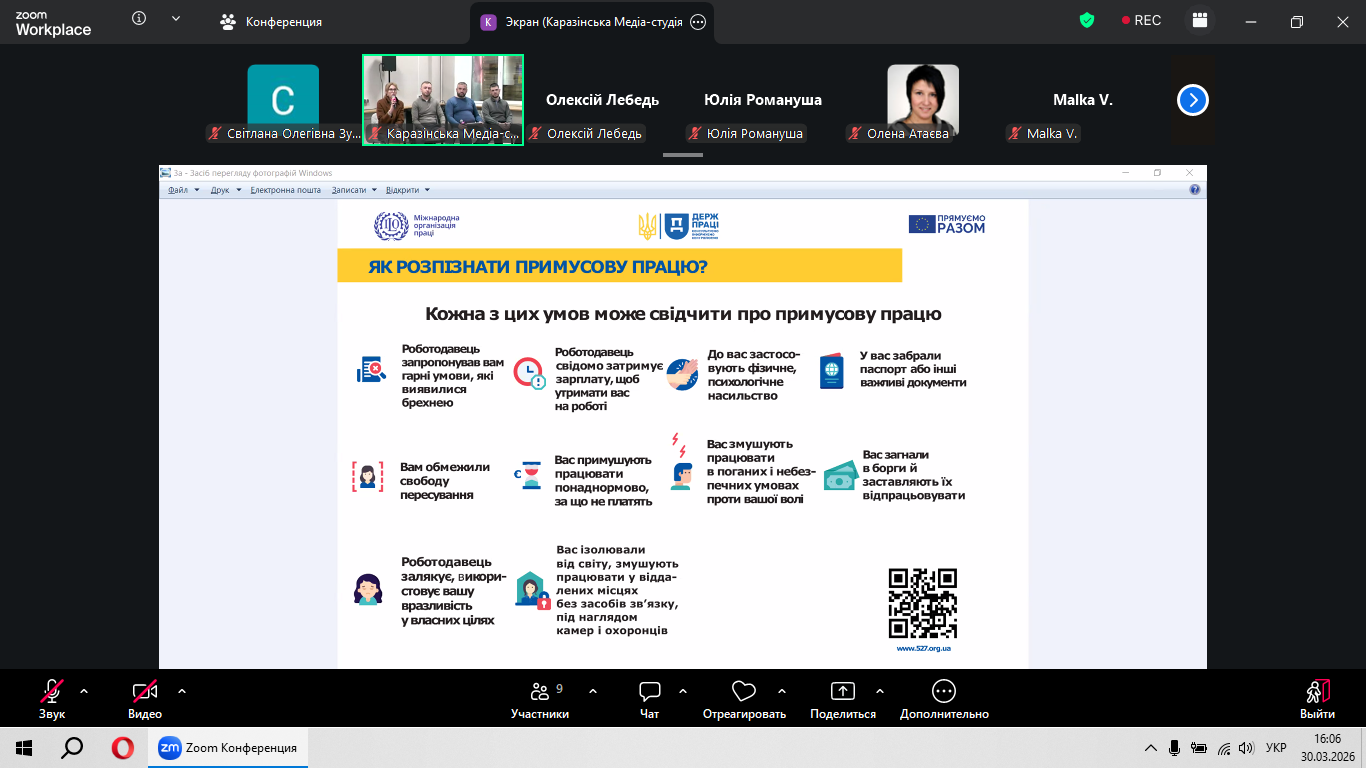The image size is (1366, 768).
Task: Open the Чат panel
Action: pyautogui.click(x=650, y=699)
